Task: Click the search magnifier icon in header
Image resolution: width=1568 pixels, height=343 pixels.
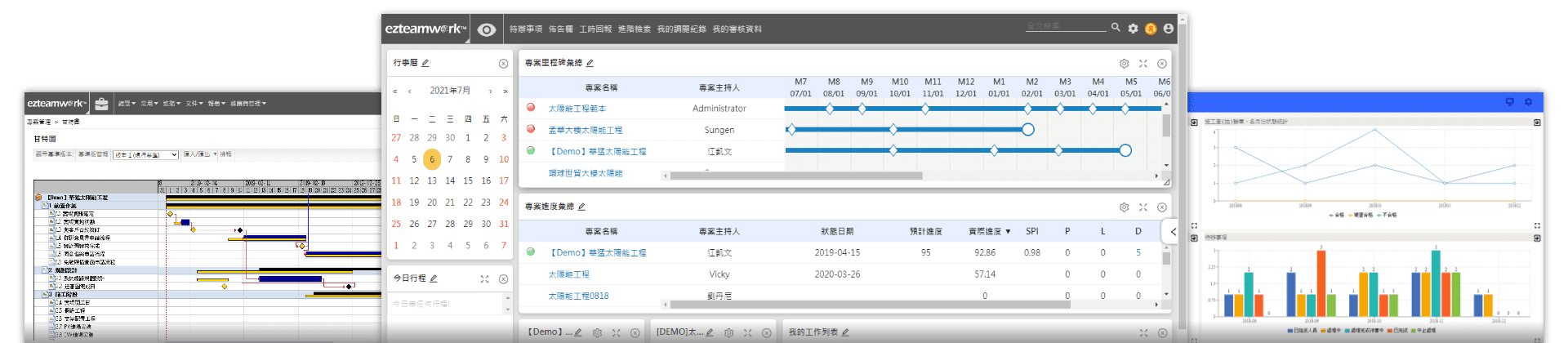Action: tap(1116, 28)
